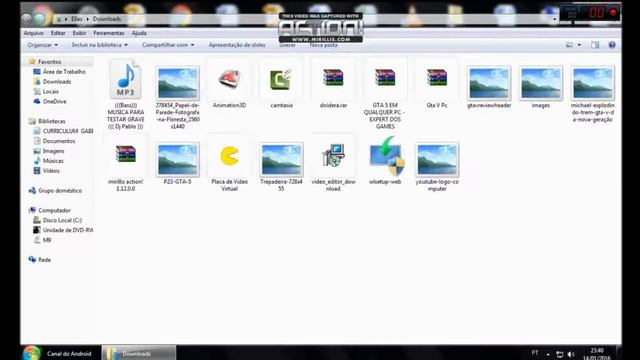Open Grupo doméstico in sidebar
Screen dimensions: 640x360
pyautogui.click(x=60, y=191)
